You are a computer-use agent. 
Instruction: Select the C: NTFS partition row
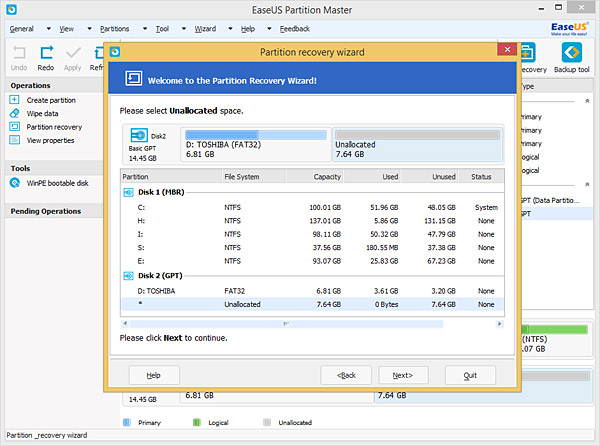(x=312, y=207)
